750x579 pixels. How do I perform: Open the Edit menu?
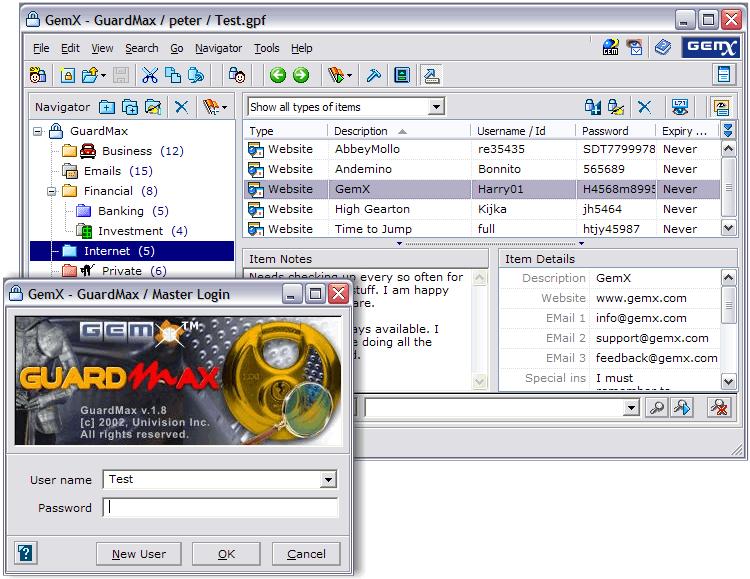[x=70, y=48]
